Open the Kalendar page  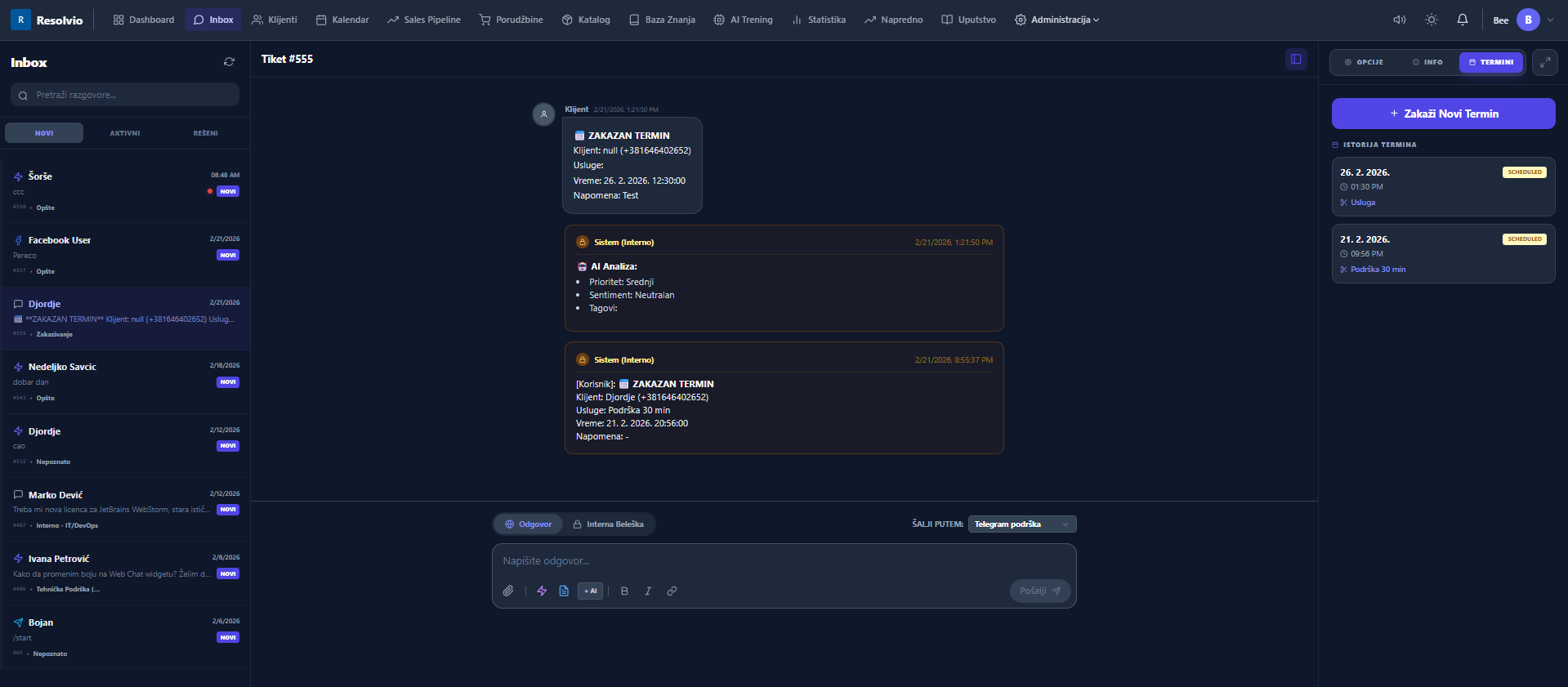342,20
